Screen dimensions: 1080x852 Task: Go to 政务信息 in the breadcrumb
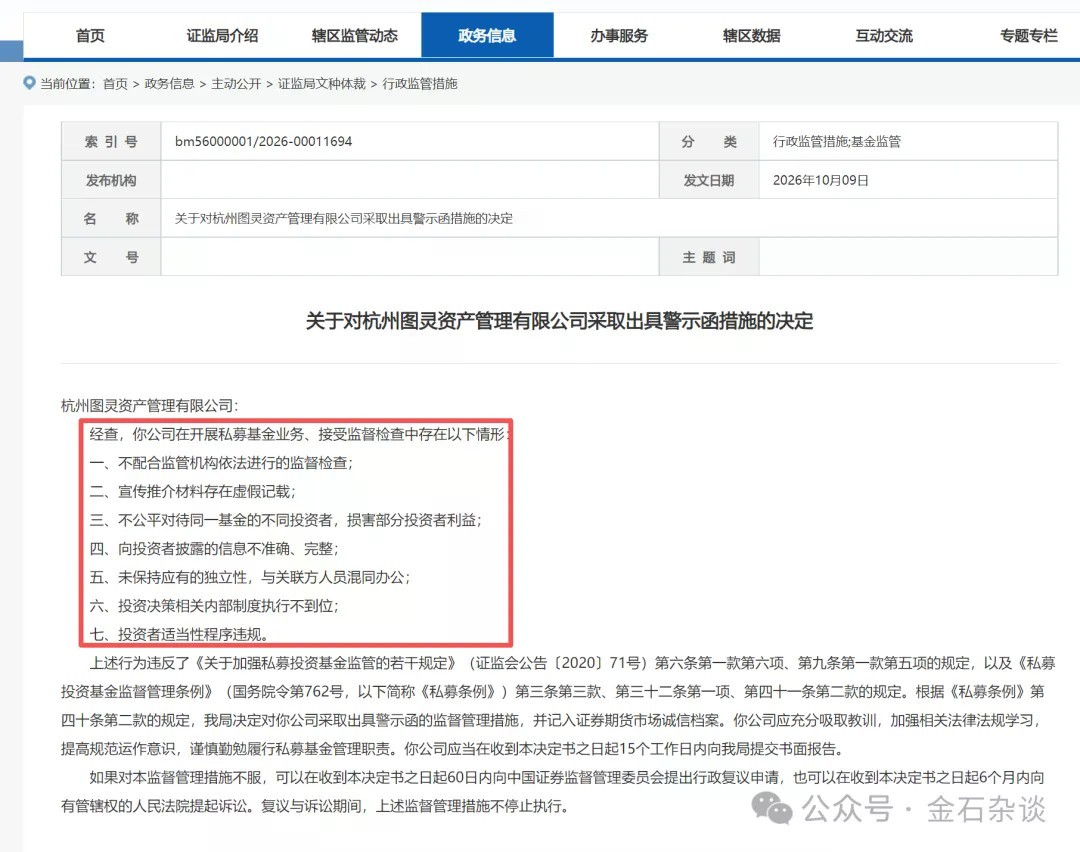[x=169, y=84]
